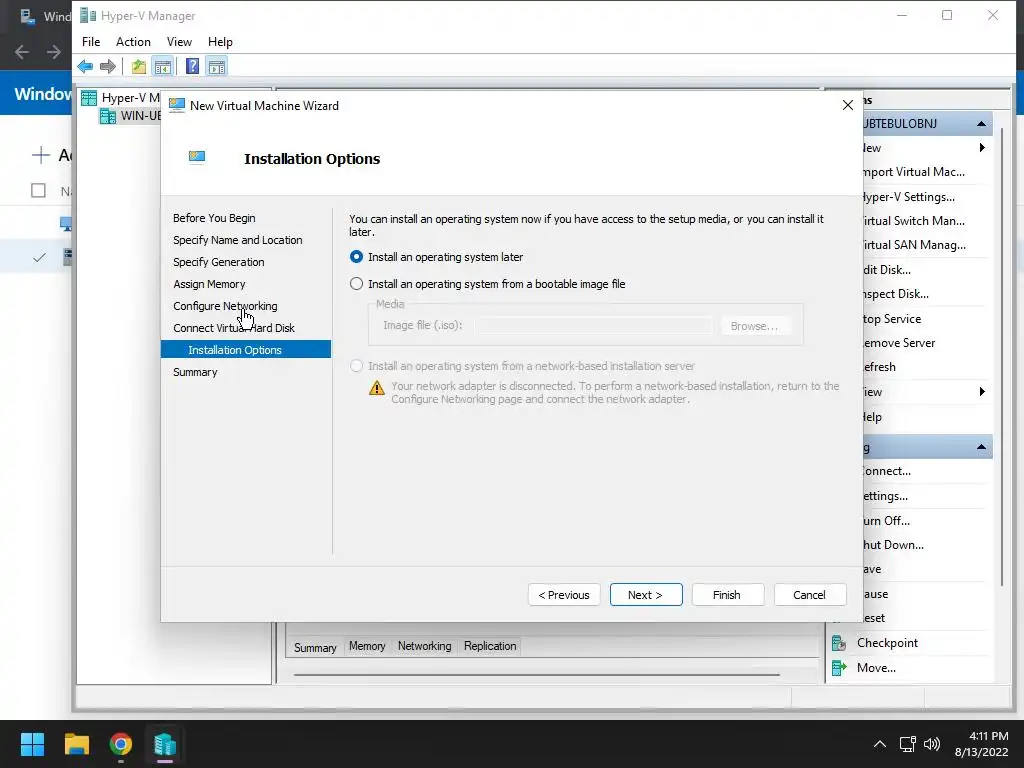Click the background window's back arrow

(x=22, y=52)
